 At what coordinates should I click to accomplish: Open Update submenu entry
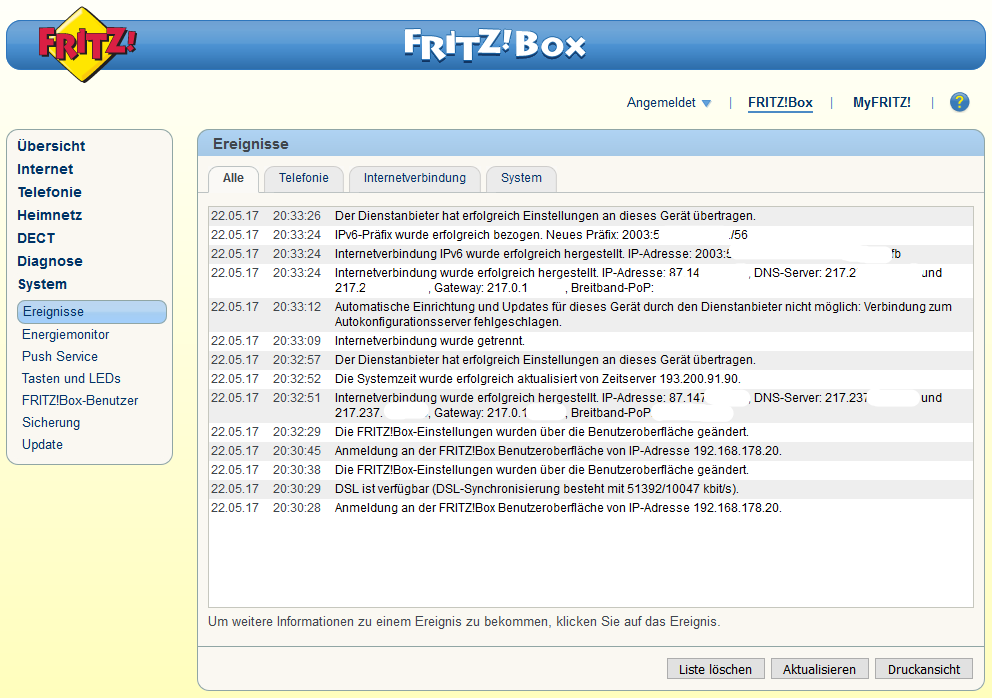click(x=42, y=444)
